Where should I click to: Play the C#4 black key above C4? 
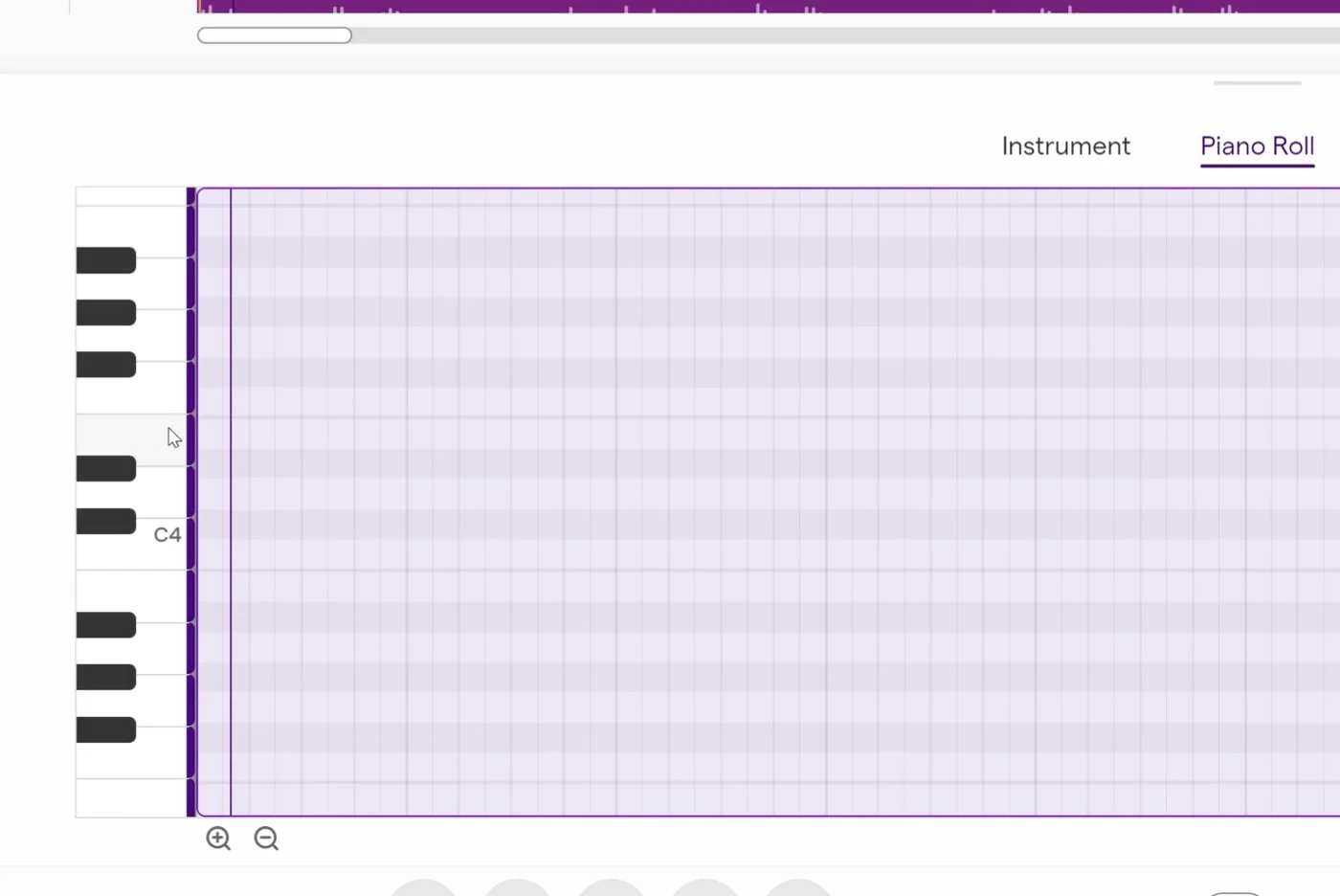click(106, 522)
